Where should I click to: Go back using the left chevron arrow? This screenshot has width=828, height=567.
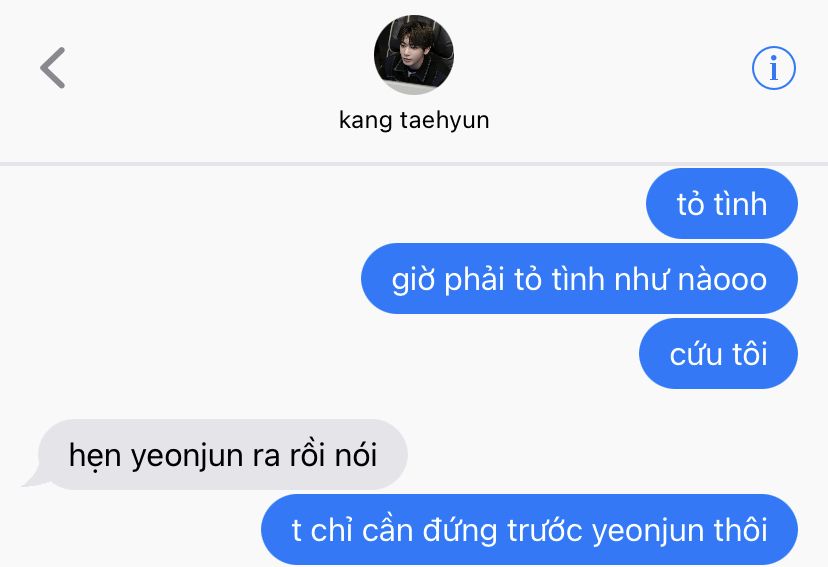point(53,68)
